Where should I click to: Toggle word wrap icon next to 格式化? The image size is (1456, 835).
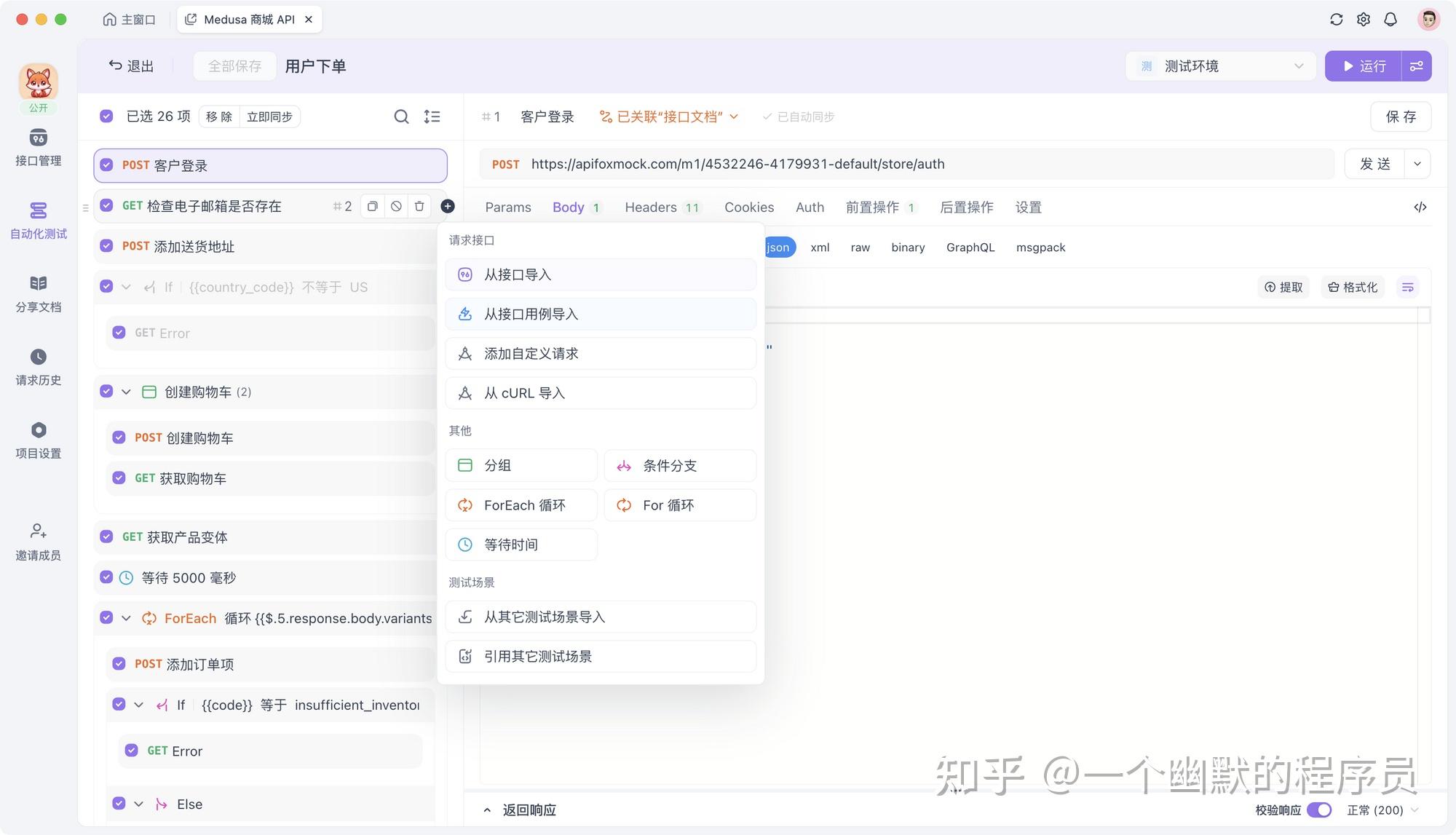click(1407, 288)
